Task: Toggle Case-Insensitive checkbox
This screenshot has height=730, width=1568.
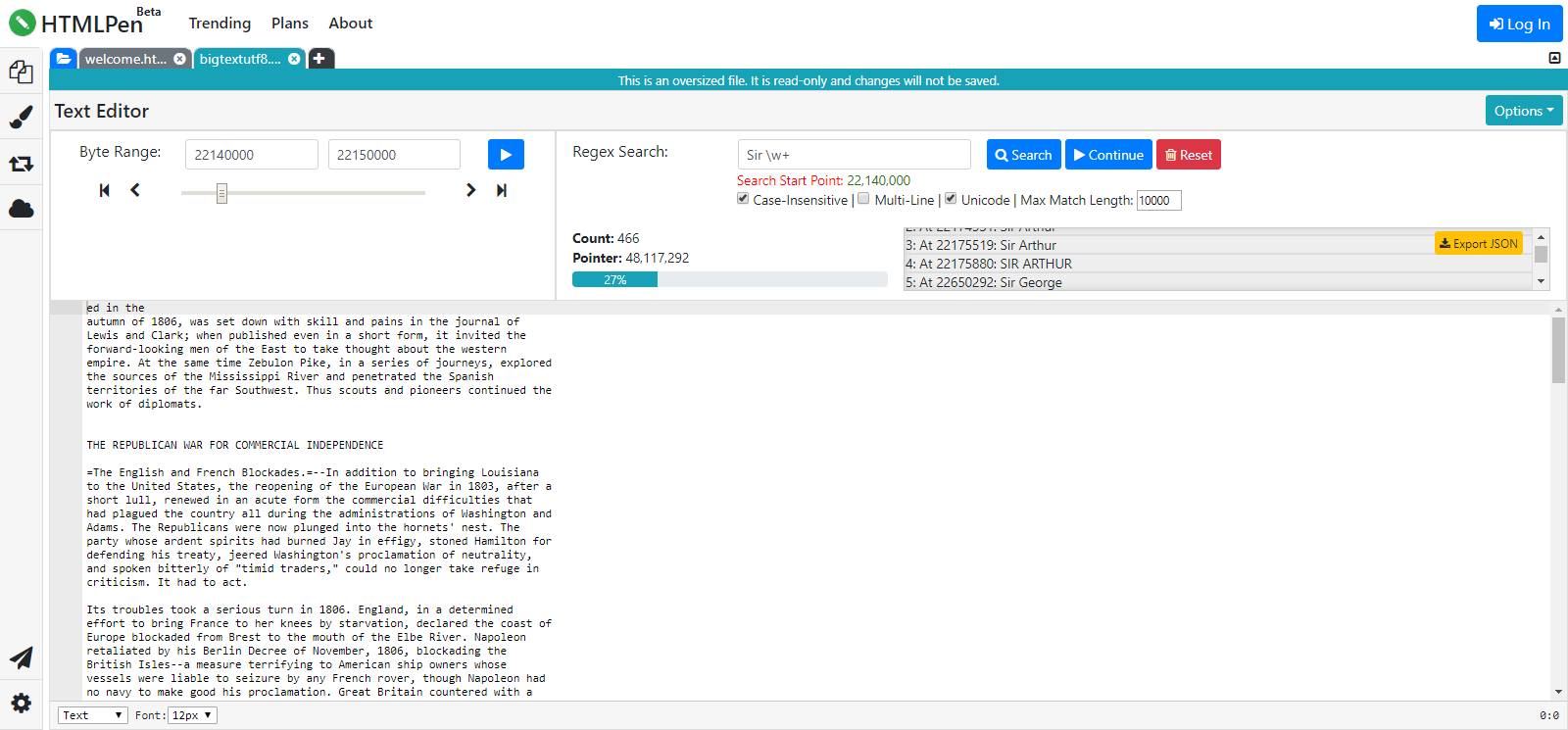Action: coord(744,198)
